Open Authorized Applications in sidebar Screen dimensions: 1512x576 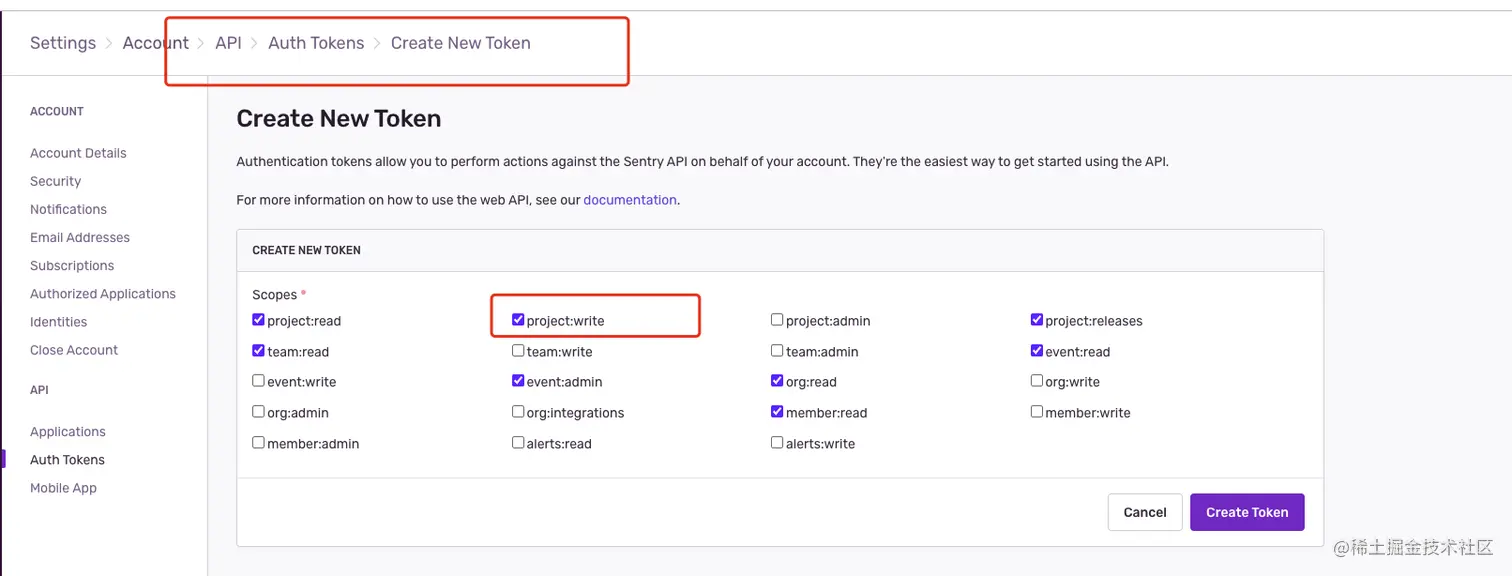[x=103, y=294]
